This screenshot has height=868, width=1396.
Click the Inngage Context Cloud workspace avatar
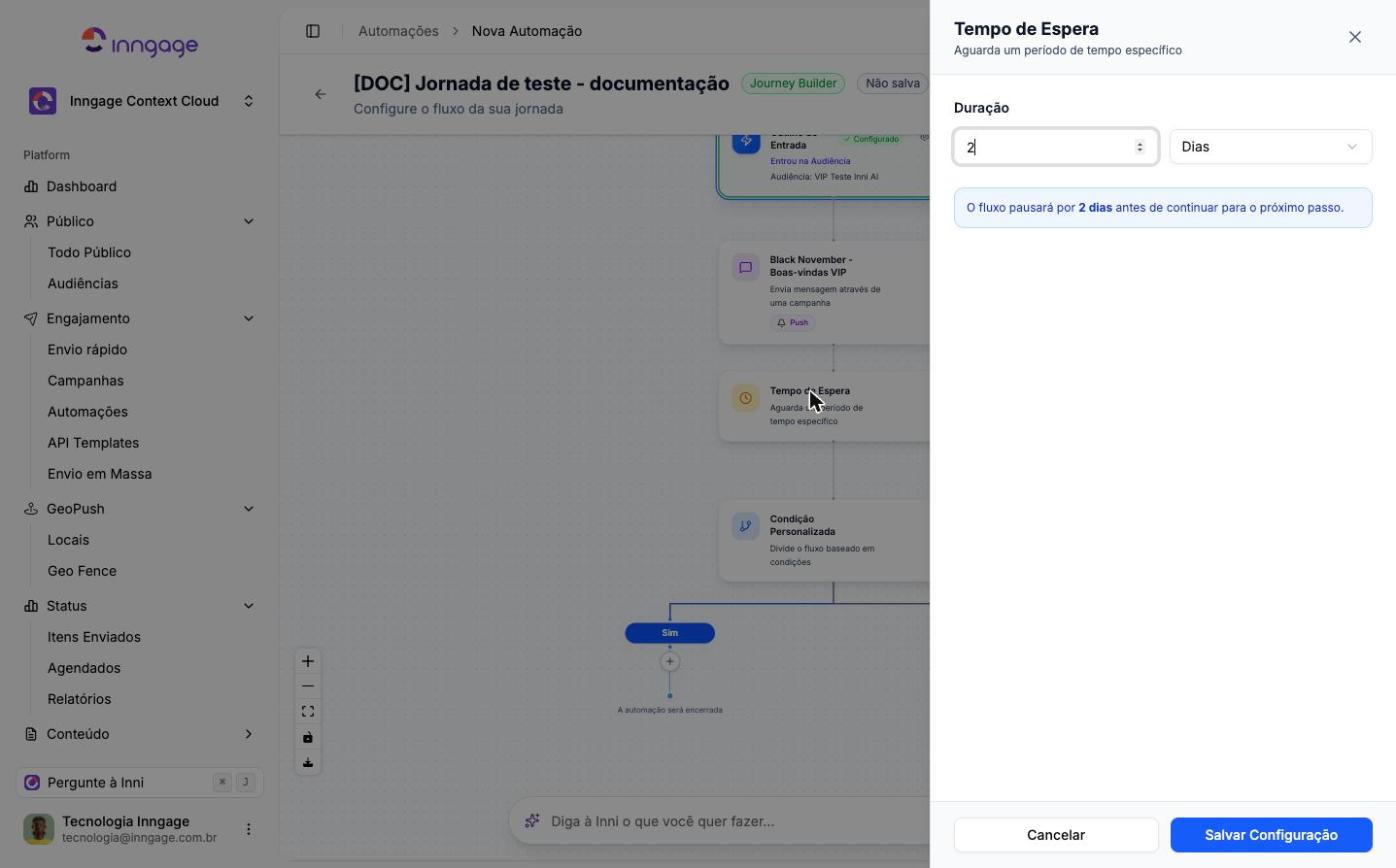(x=42, y=101)
